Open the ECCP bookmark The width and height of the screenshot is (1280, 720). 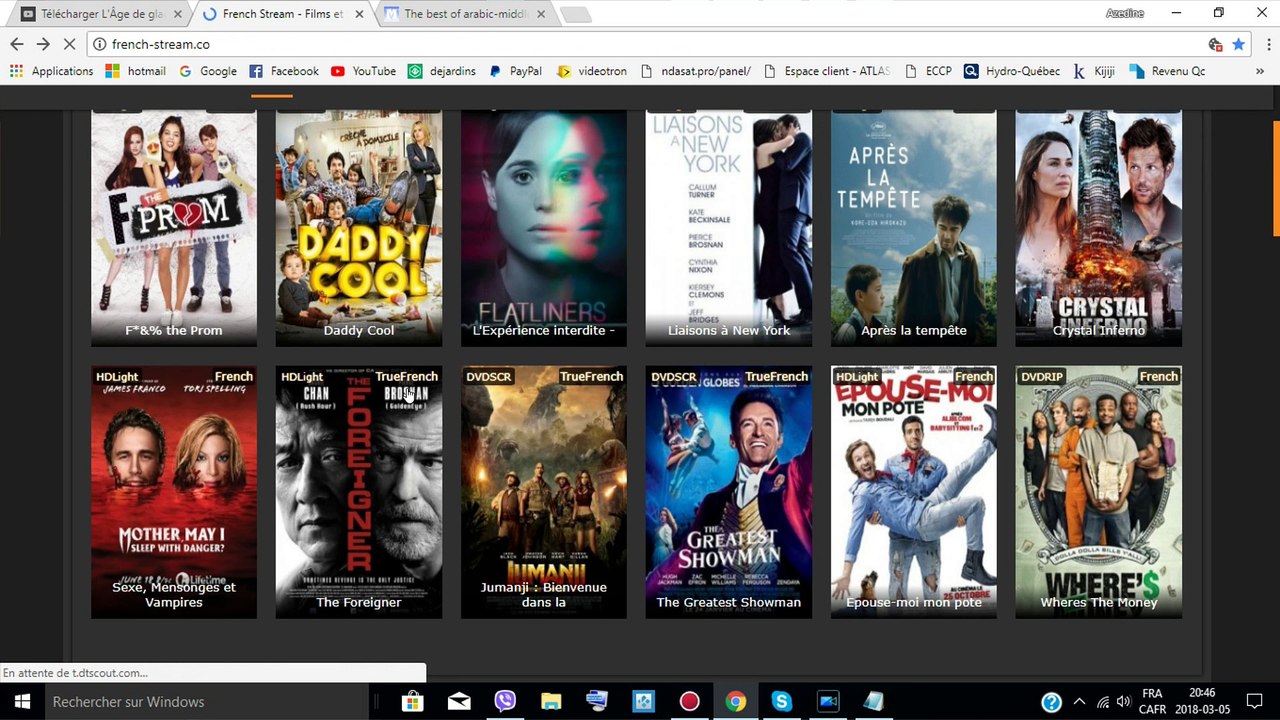[x=928, y=71]
